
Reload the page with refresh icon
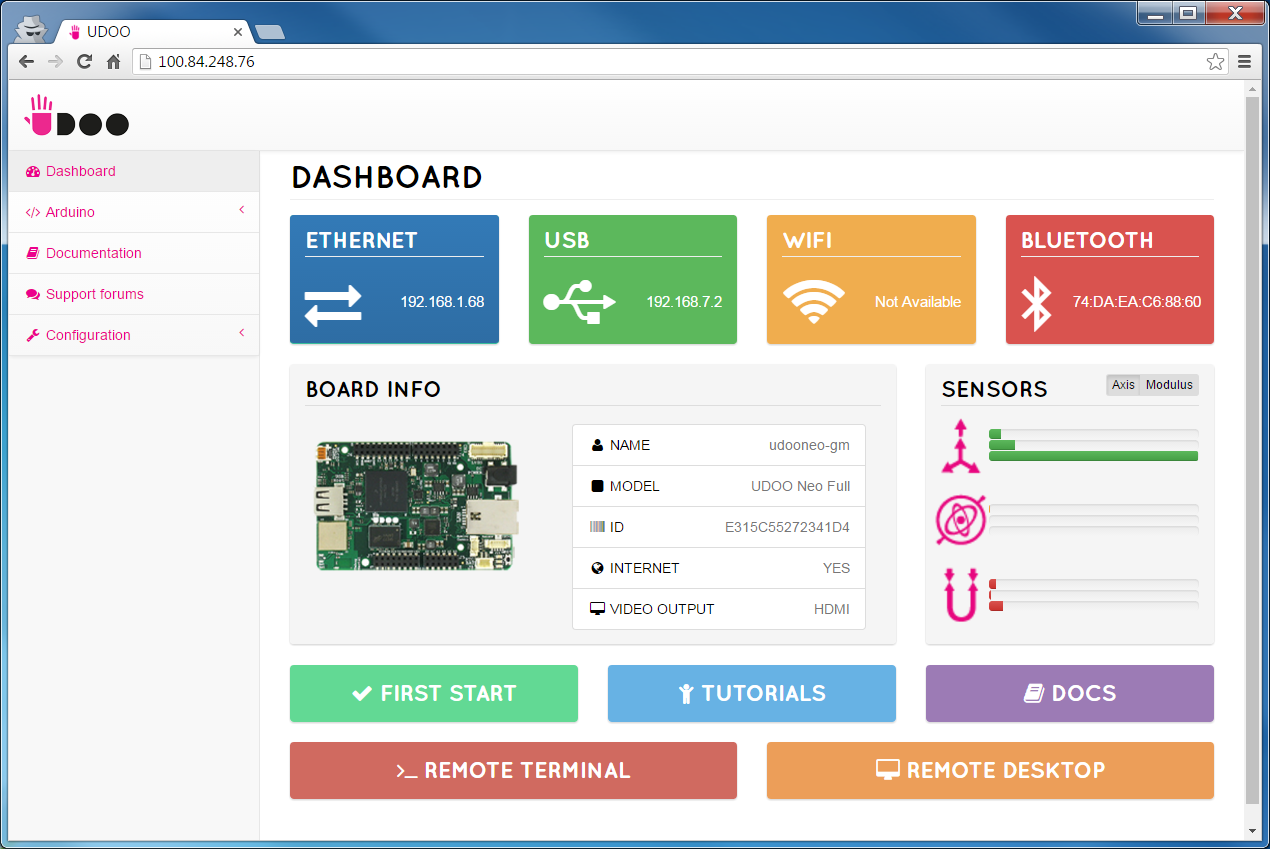pos(85,62)
